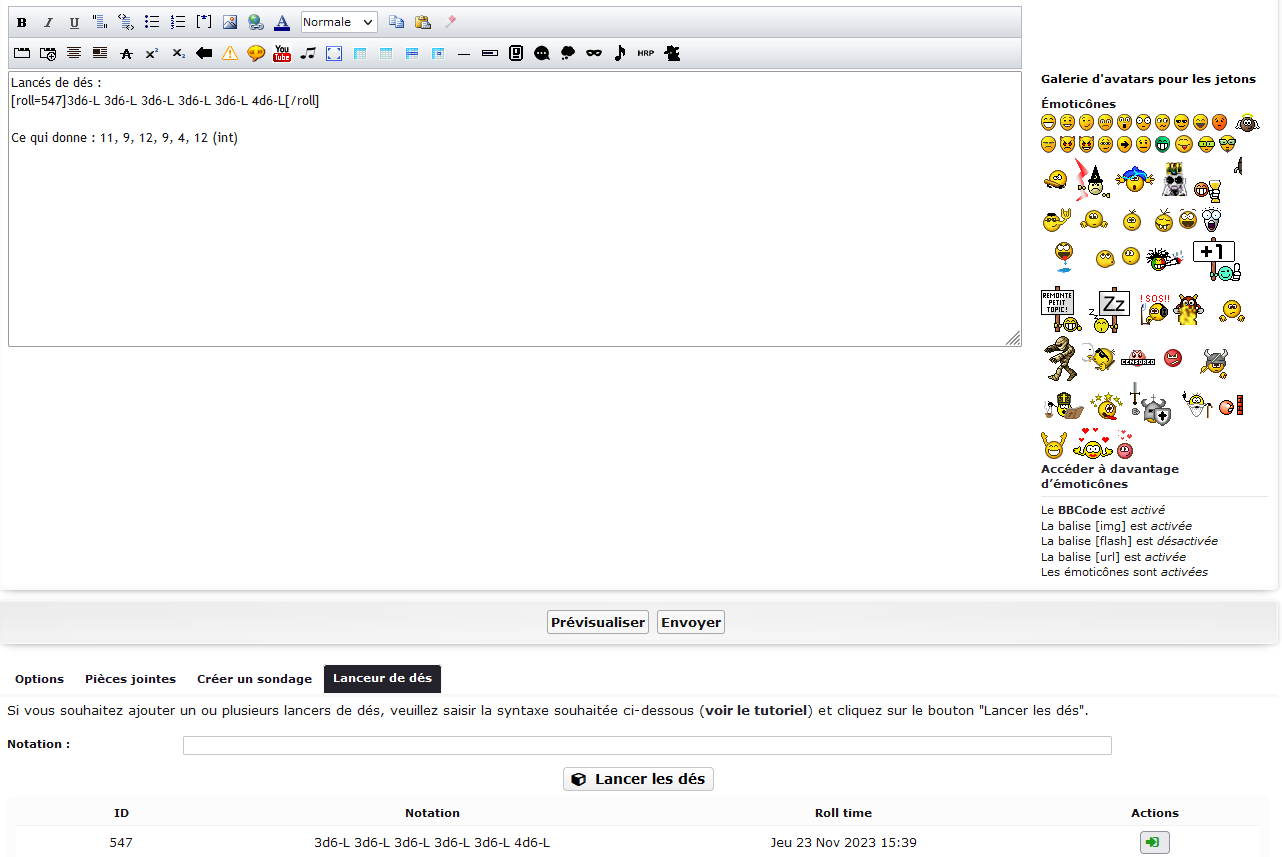The image size is (1282, 857).
Task: Open the Créer un sondage tab
Action: 255,679
